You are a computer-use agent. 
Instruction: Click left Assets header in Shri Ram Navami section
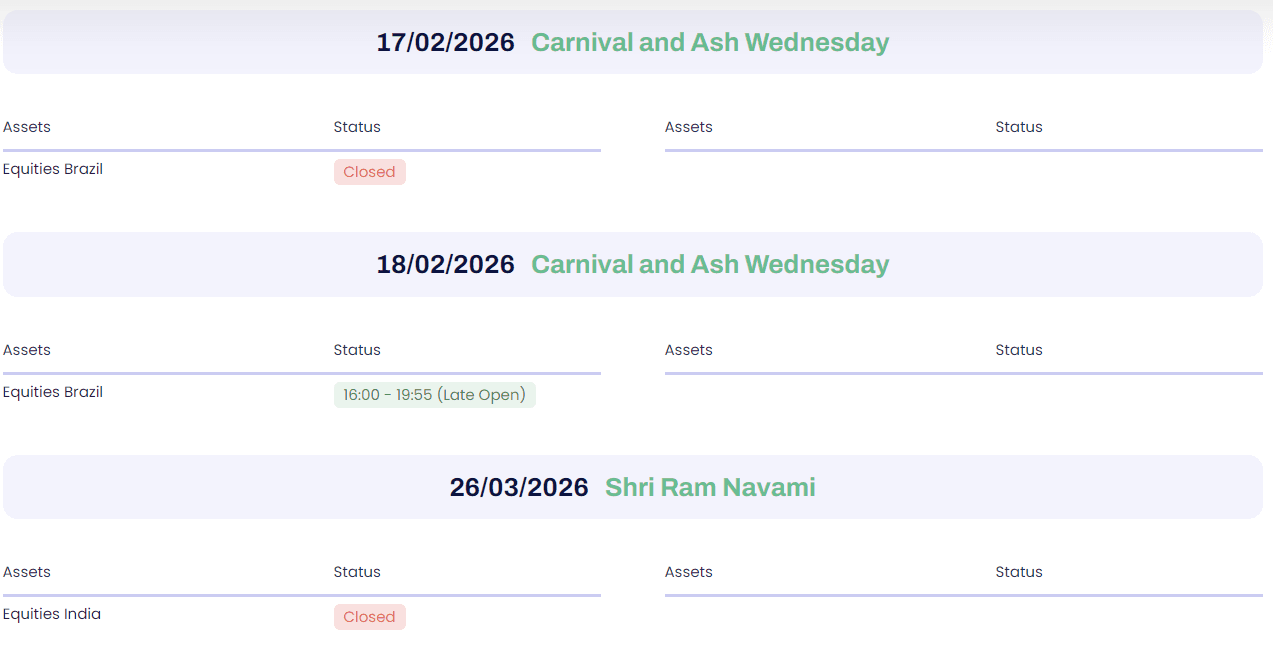pyautogui.click(x=27, y=572)
